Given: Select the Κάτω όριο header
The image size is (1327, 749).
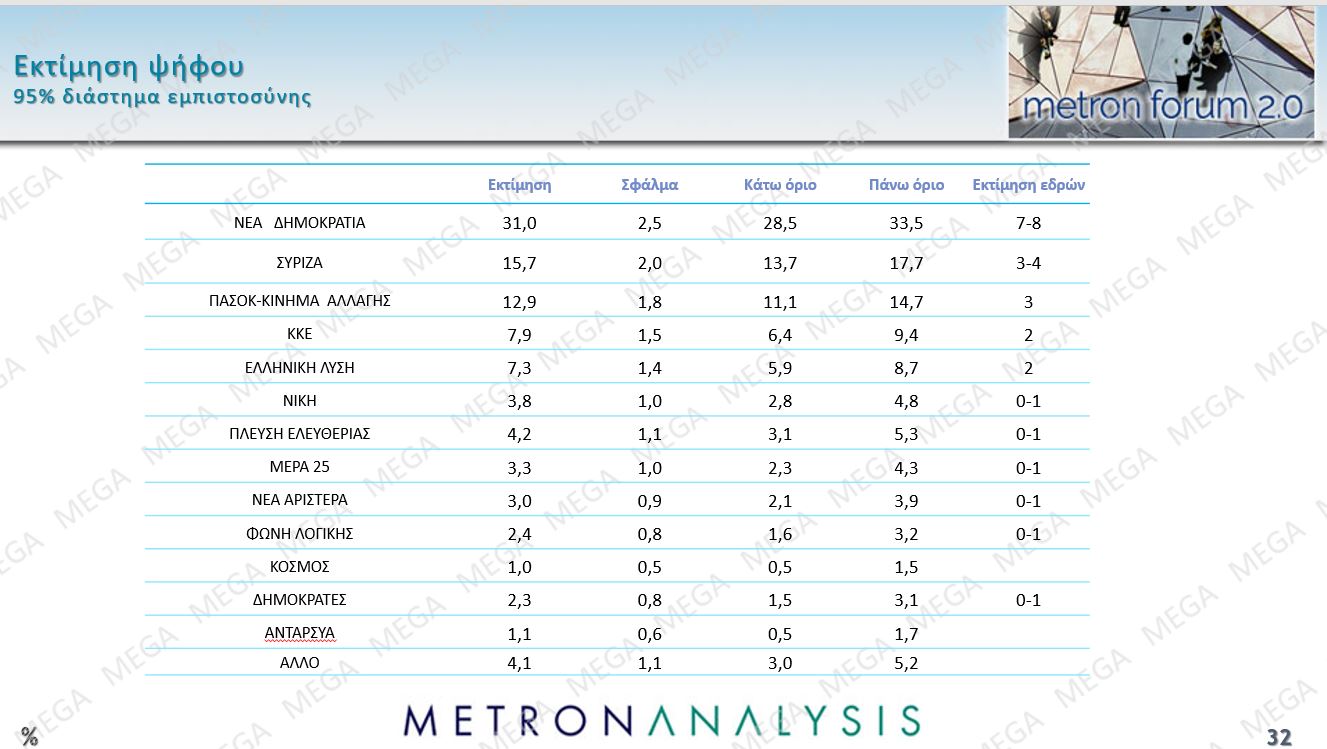Looking at the screenshot, I should pyautogui.click(x=779, y=184).
